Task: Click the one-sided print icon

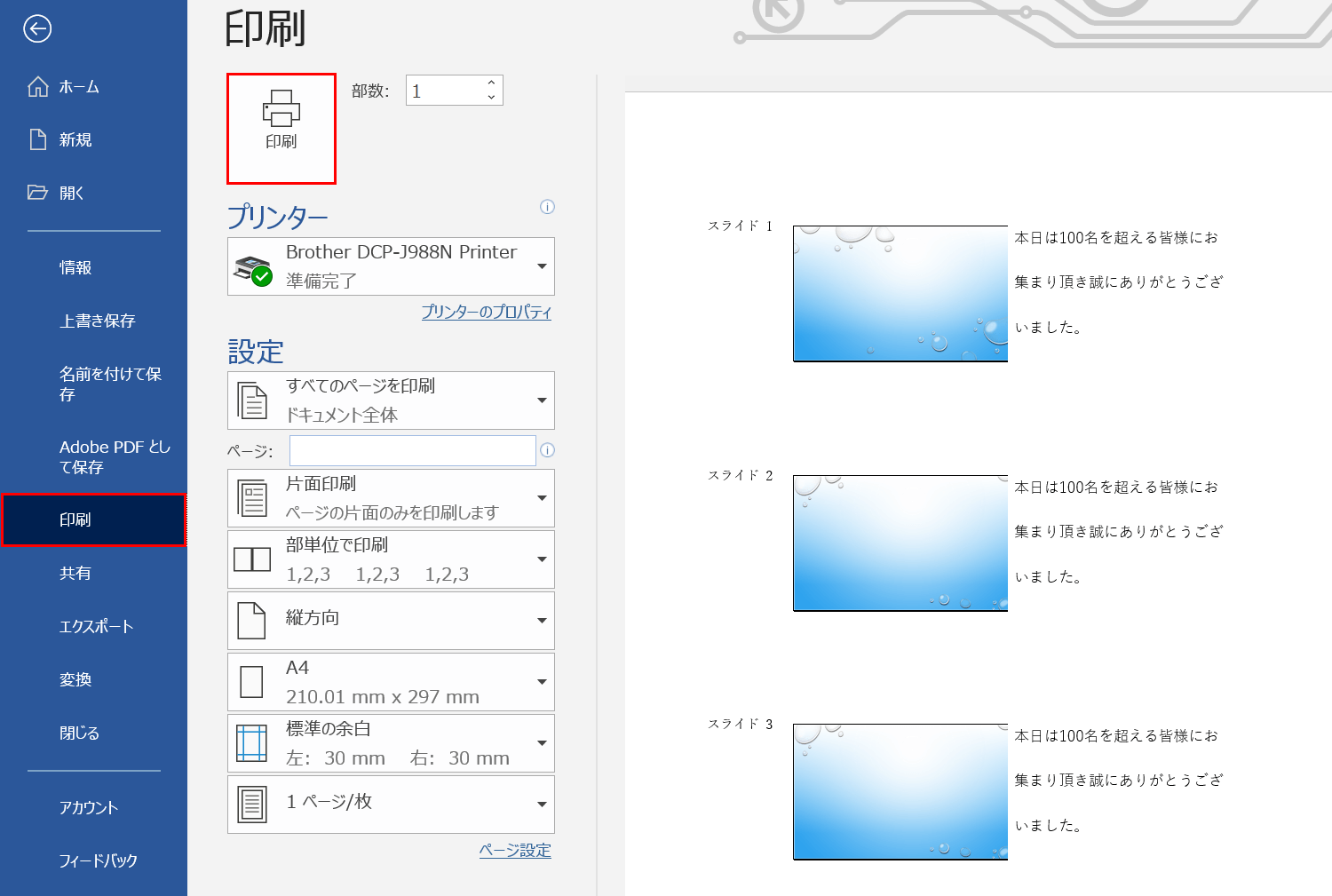Action: pyautogui.click(x=252, y=499)
